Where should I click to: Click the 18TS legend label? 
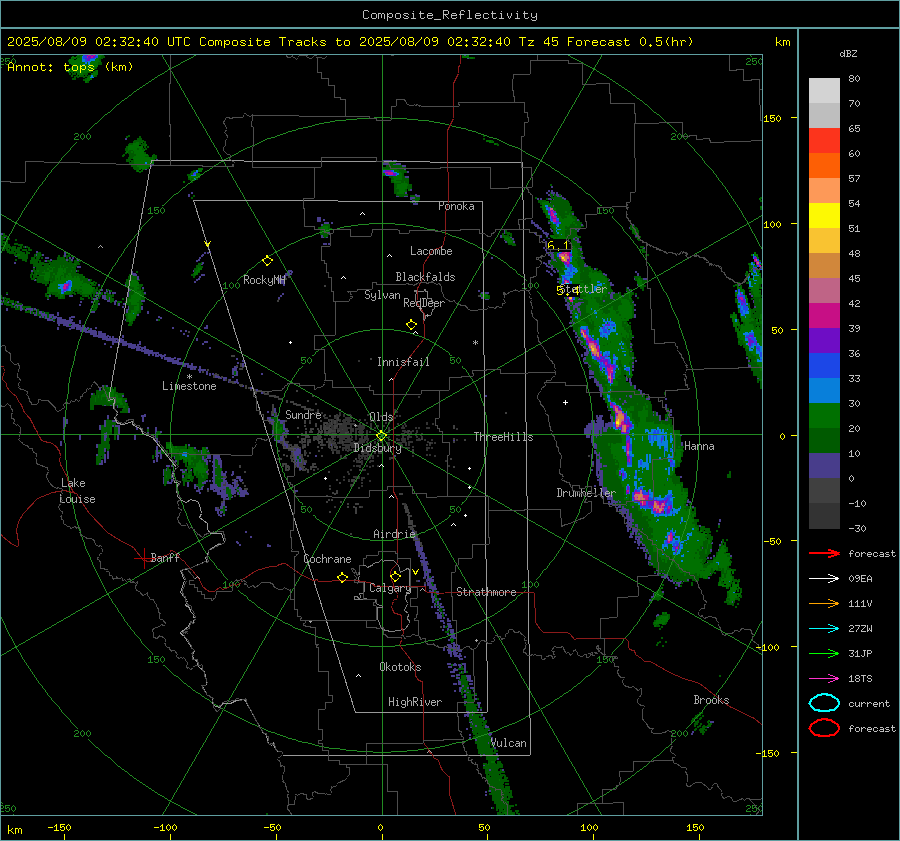point(860,679)
